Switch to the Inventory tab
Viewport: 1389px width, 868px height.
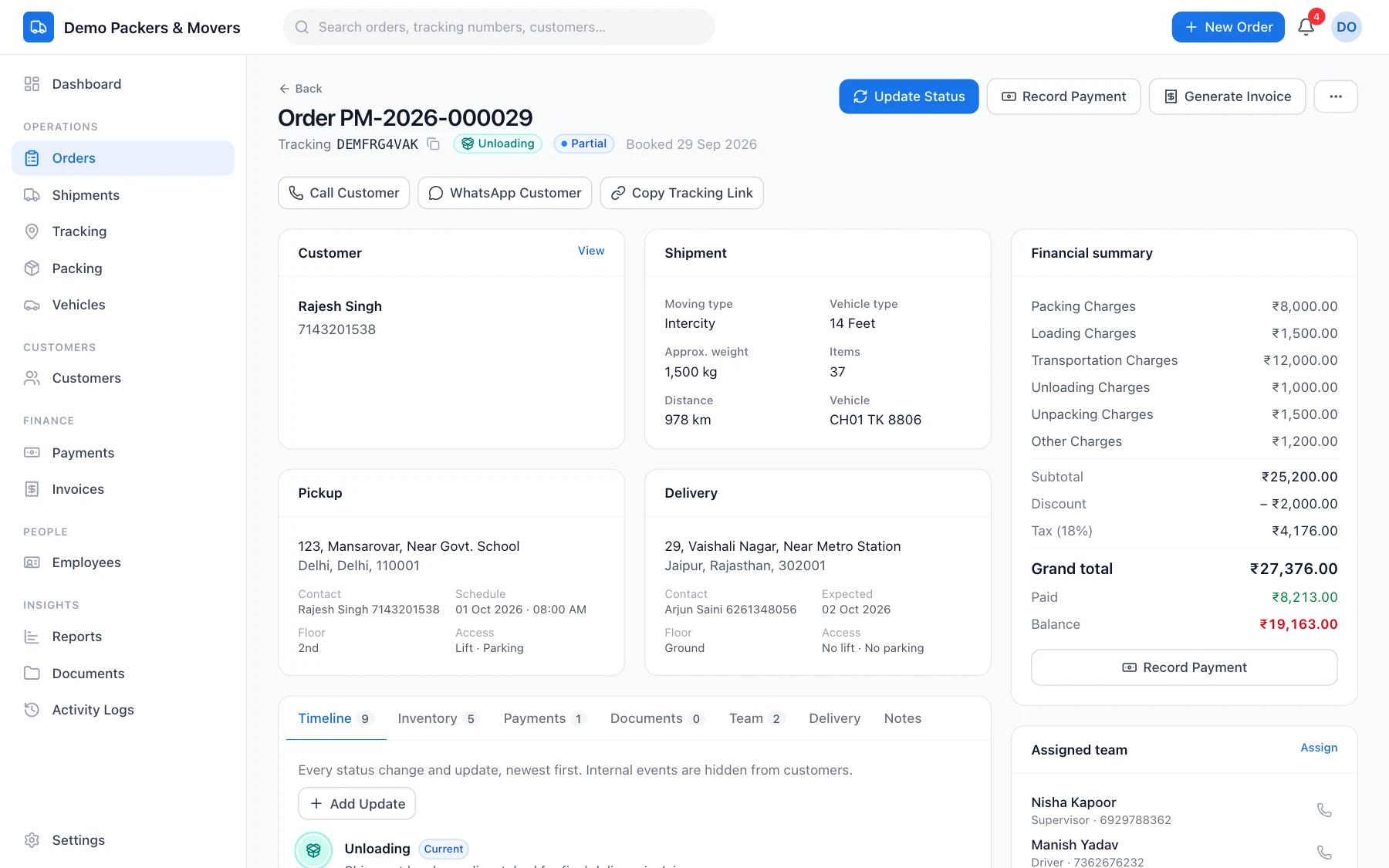pos(438,718)
